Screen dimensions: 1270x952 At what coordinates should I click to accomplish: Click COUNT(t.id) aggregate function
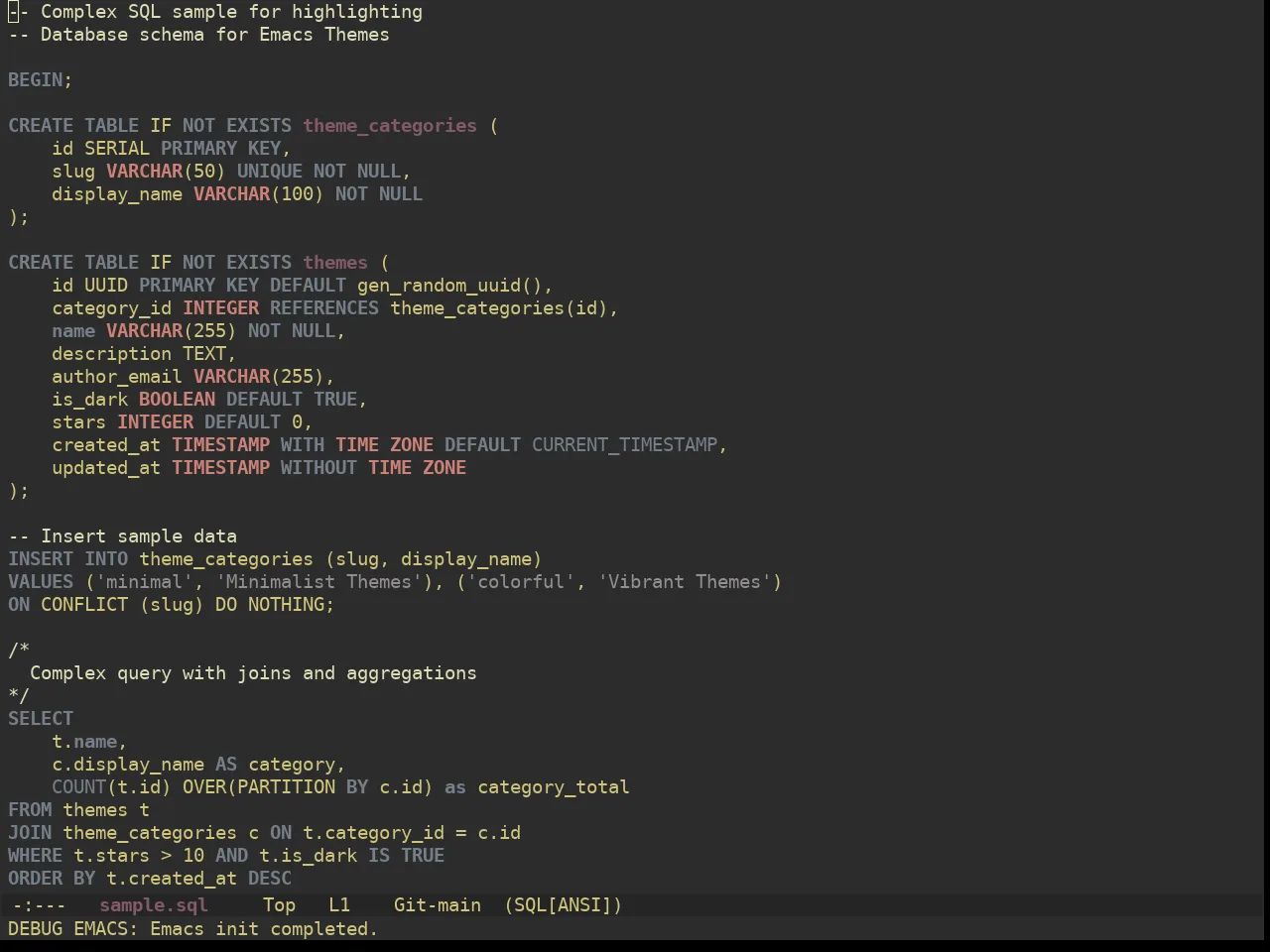click(x=112, y=787)
